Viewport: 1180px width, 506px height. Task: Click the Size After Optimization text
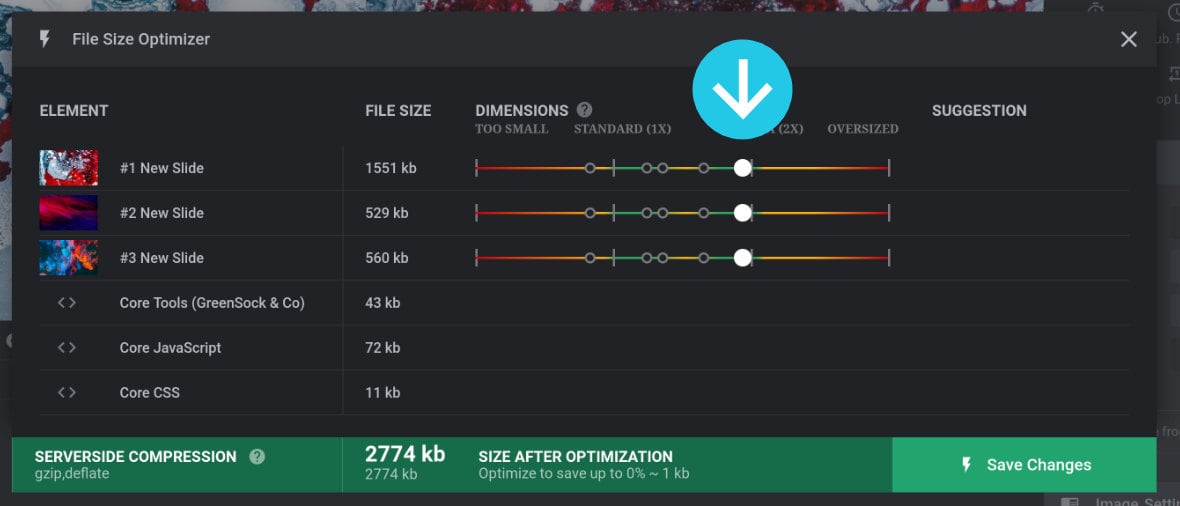[575, 456]
